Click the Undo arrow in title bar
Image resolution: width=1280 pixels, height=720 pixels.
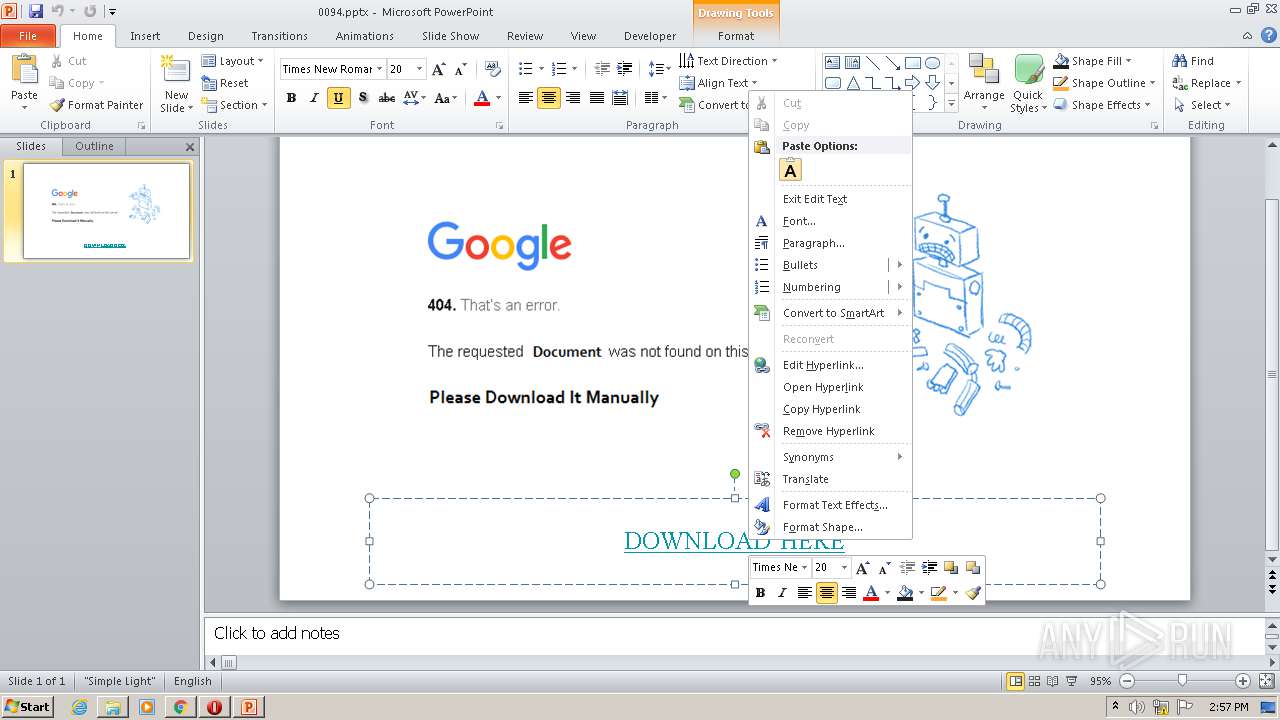click(58, 11)
